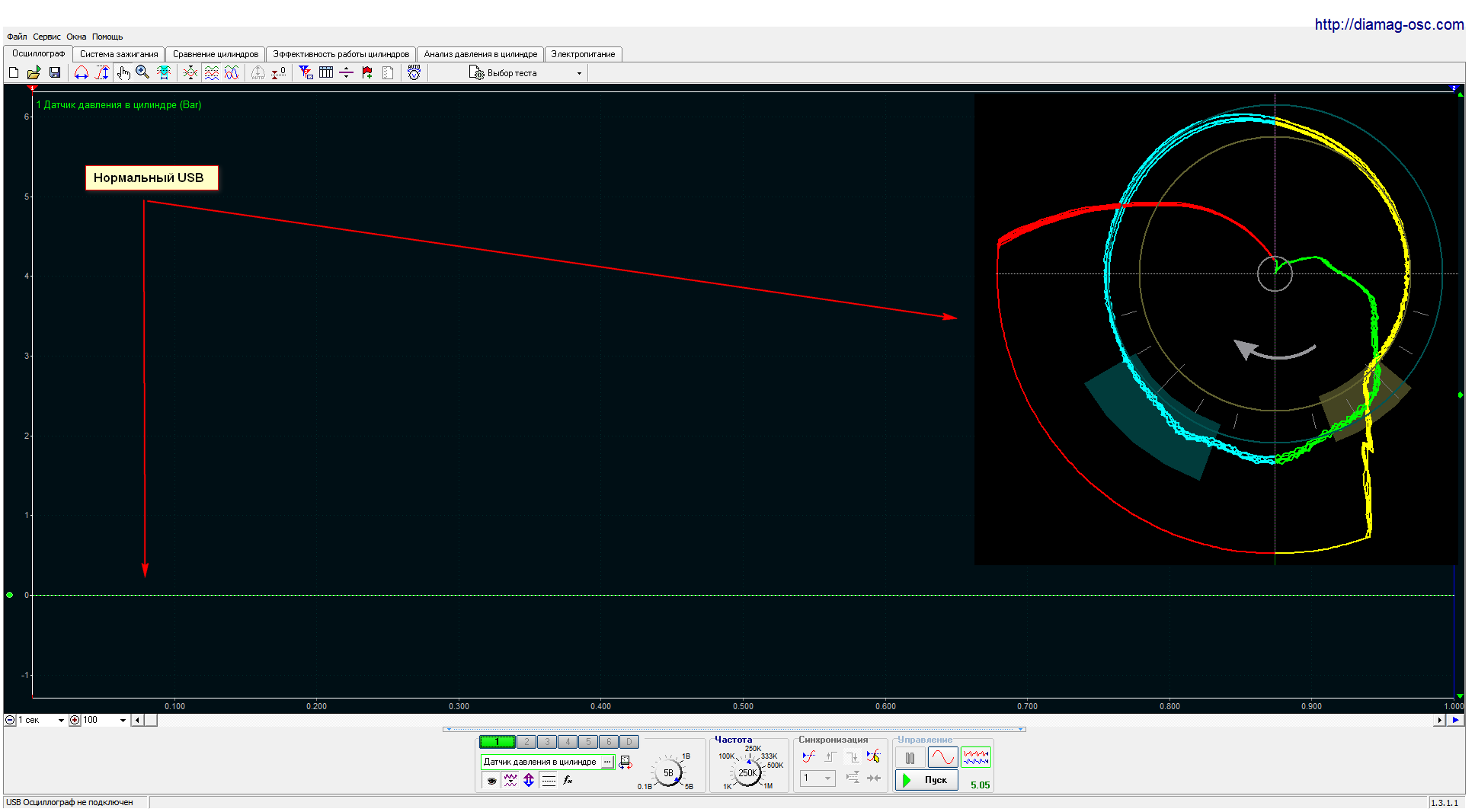The height and width of the screenshot is (812, 1475).
Task: Toggle the stacked waves display icon
Action: coord(211,73)
